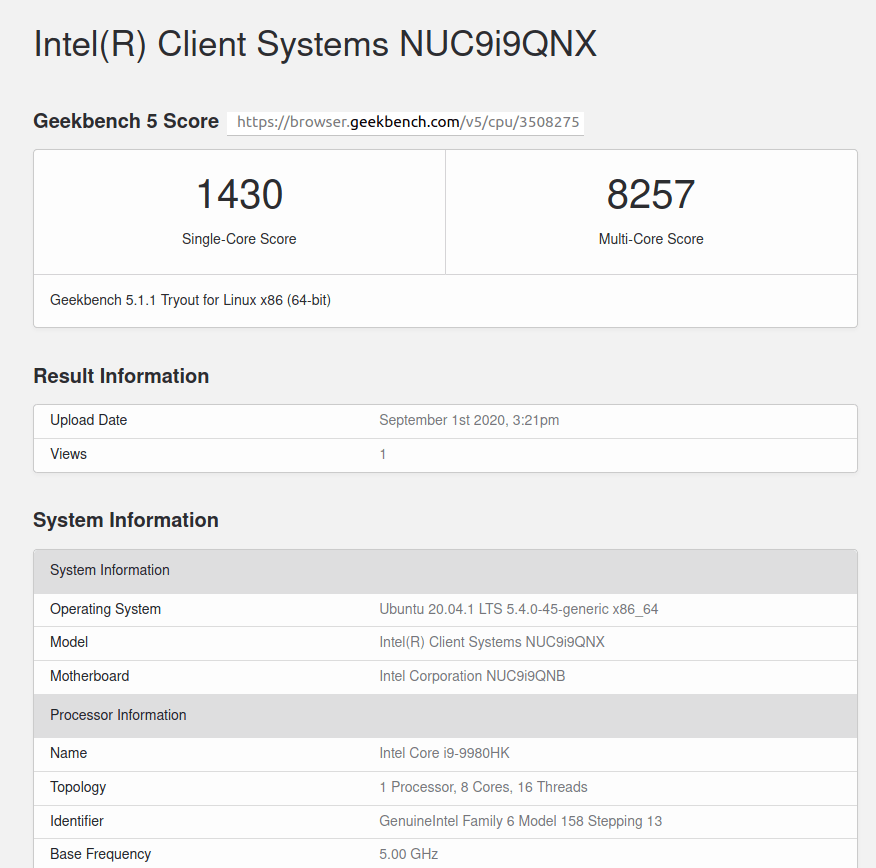Click the Model row label
The width and height of the screenshot is (876, 868).
[x=69, y=642]
